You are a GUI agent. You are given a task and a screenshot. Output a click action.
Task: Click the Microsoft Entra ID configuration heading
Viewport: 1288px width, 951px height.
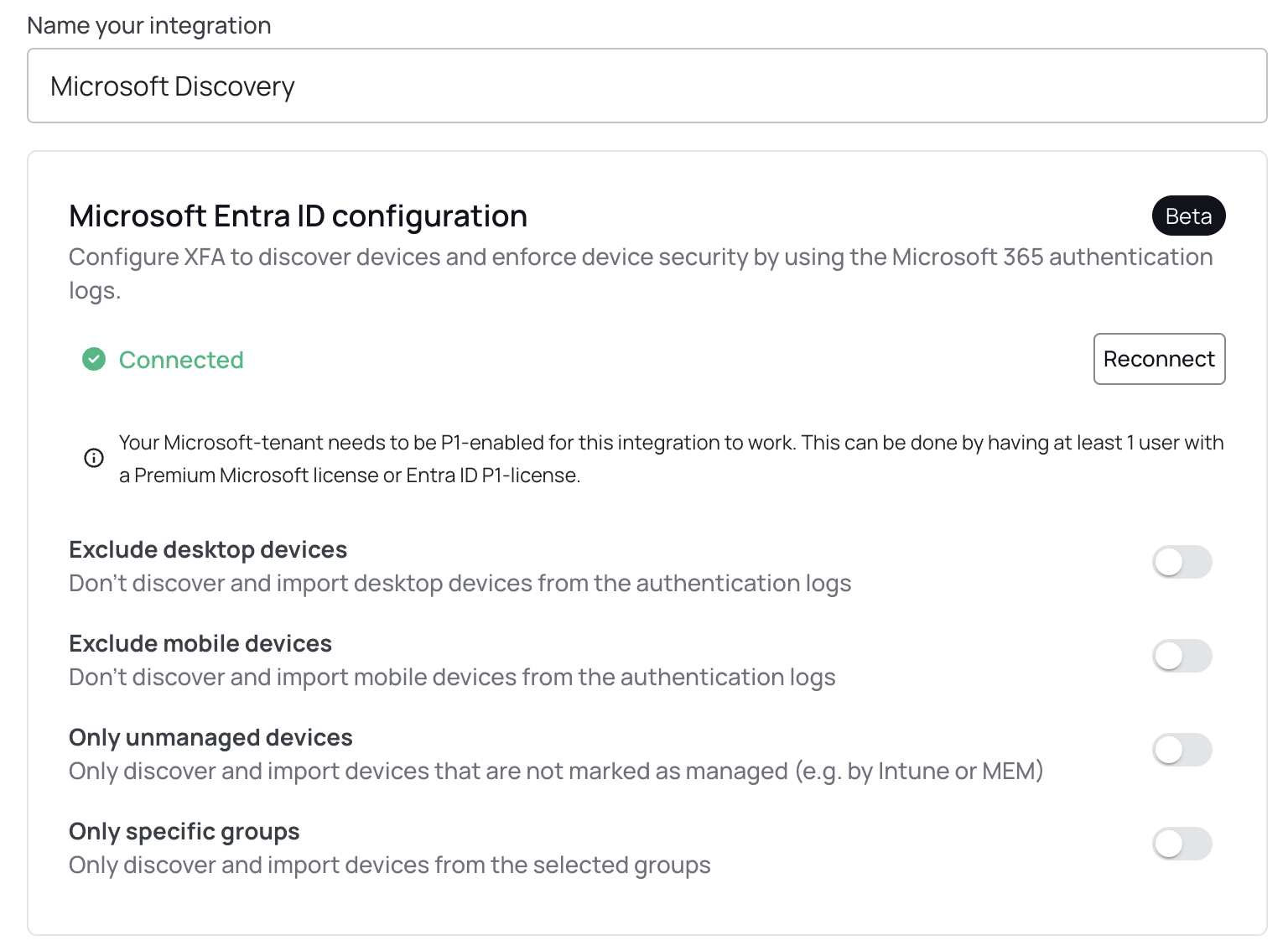tap(298, 216)
